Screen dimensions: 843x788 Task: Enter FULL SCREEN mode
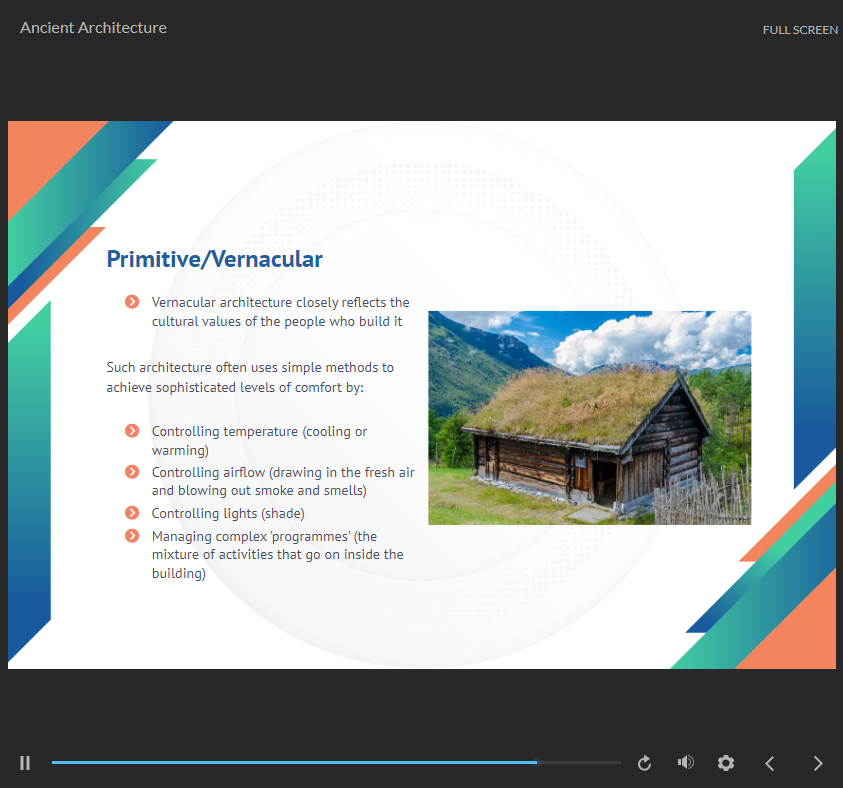click(x=800, y=30)
